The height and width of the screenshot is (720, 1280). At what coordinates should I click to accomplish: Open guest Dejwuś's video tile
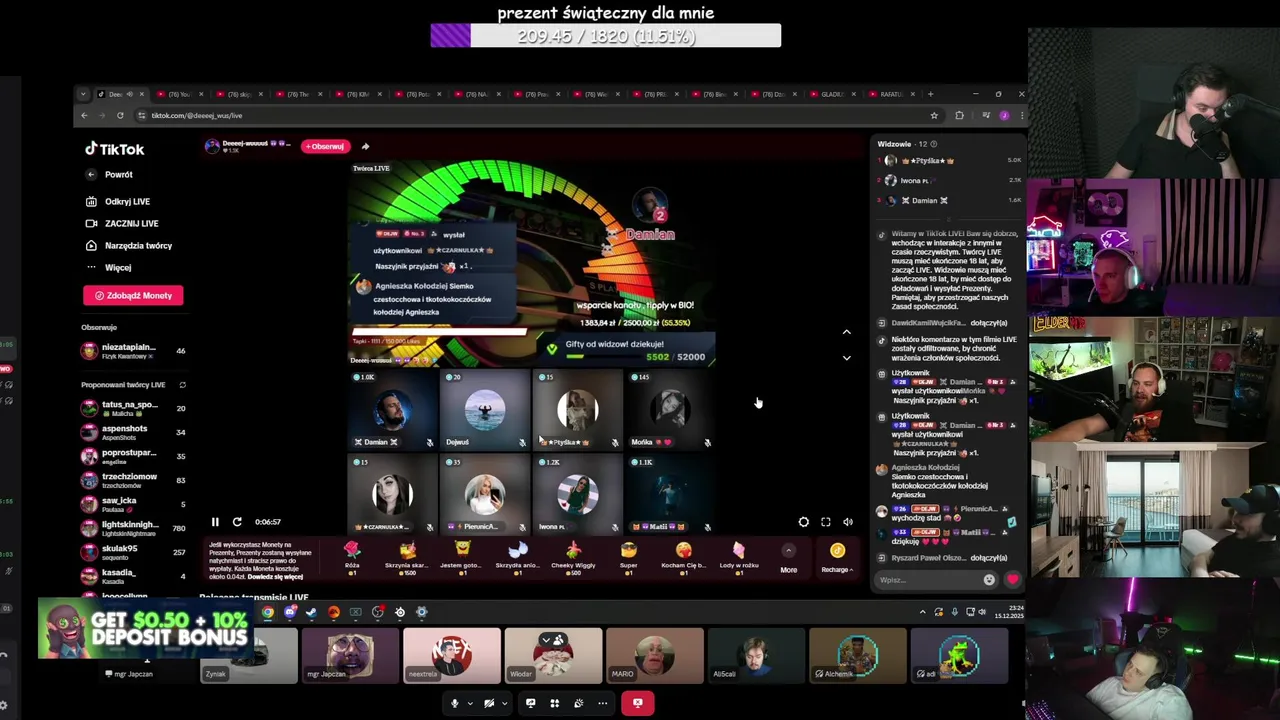point(484,410)
